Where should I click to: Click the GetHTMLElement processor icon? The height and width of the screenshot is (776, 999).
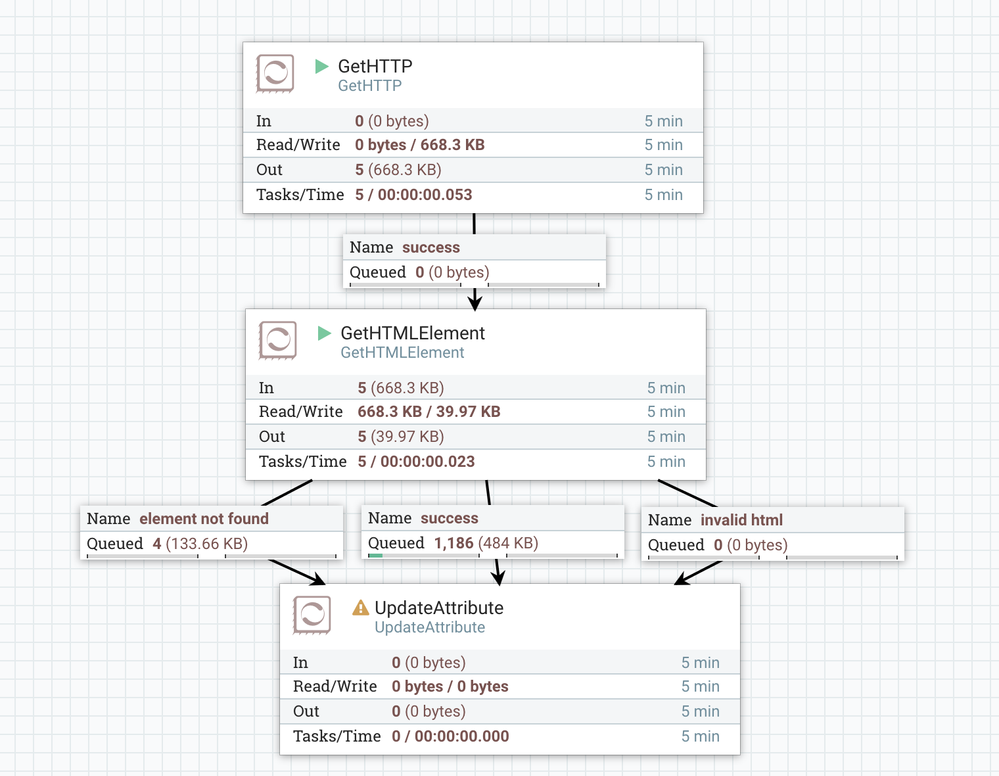click(278, 340)
